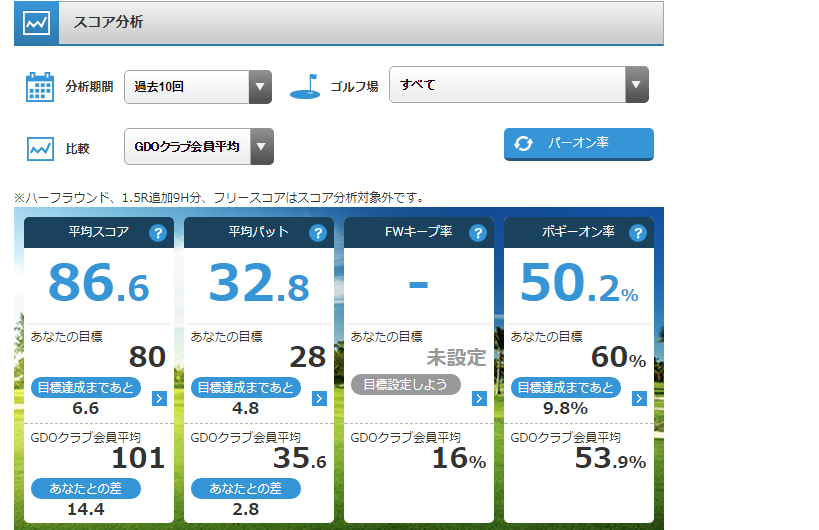Image resolution: width=819 pixels, height=530 pixels.
Task: Click the arrow icon beside ボギーオン率 goal
Action: click(x=639, y=399)
